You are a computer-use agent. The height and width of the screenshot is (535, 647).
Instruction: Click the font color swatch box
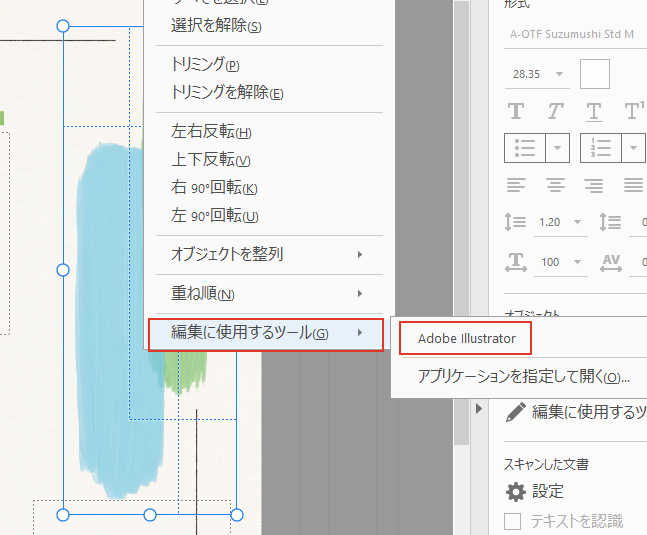point(595,74)
